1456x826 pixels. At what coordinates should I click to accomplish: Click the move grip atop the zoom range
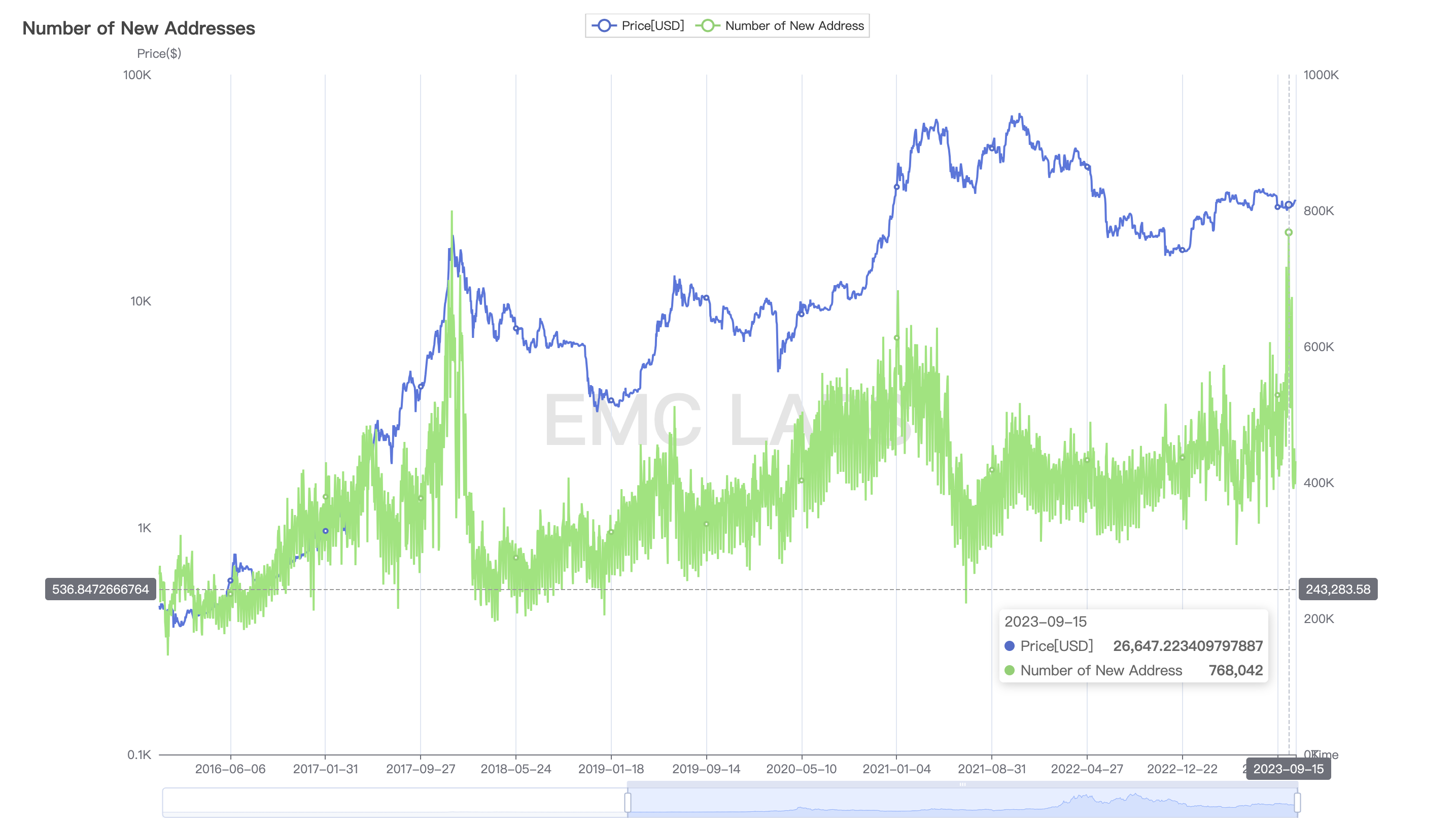[962, 784]
